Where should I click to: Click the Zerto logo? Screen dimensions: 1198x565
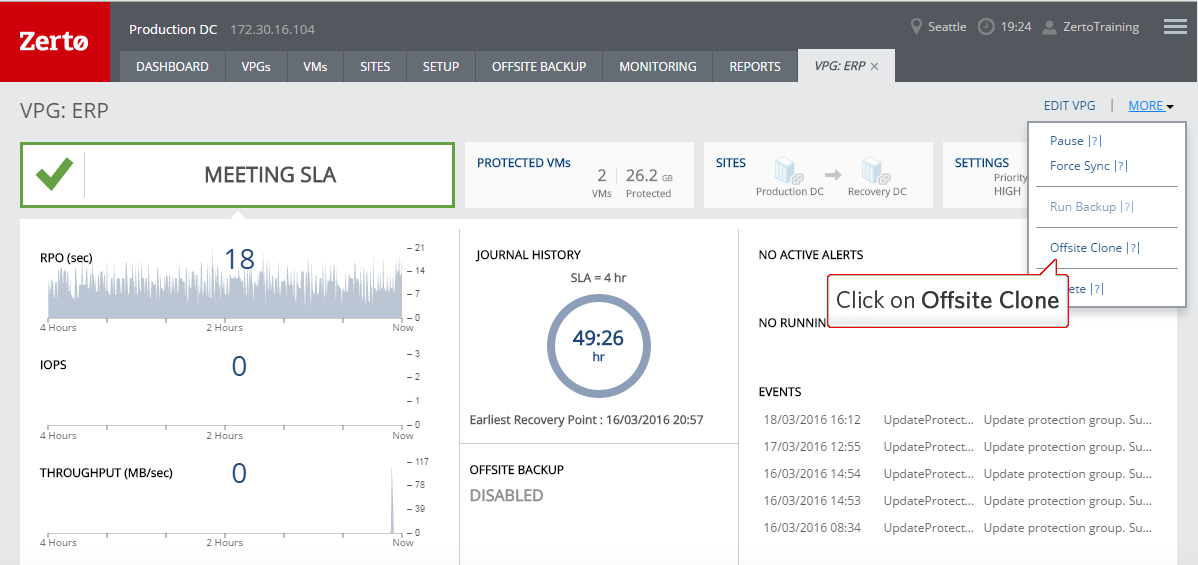coord(55,41)
